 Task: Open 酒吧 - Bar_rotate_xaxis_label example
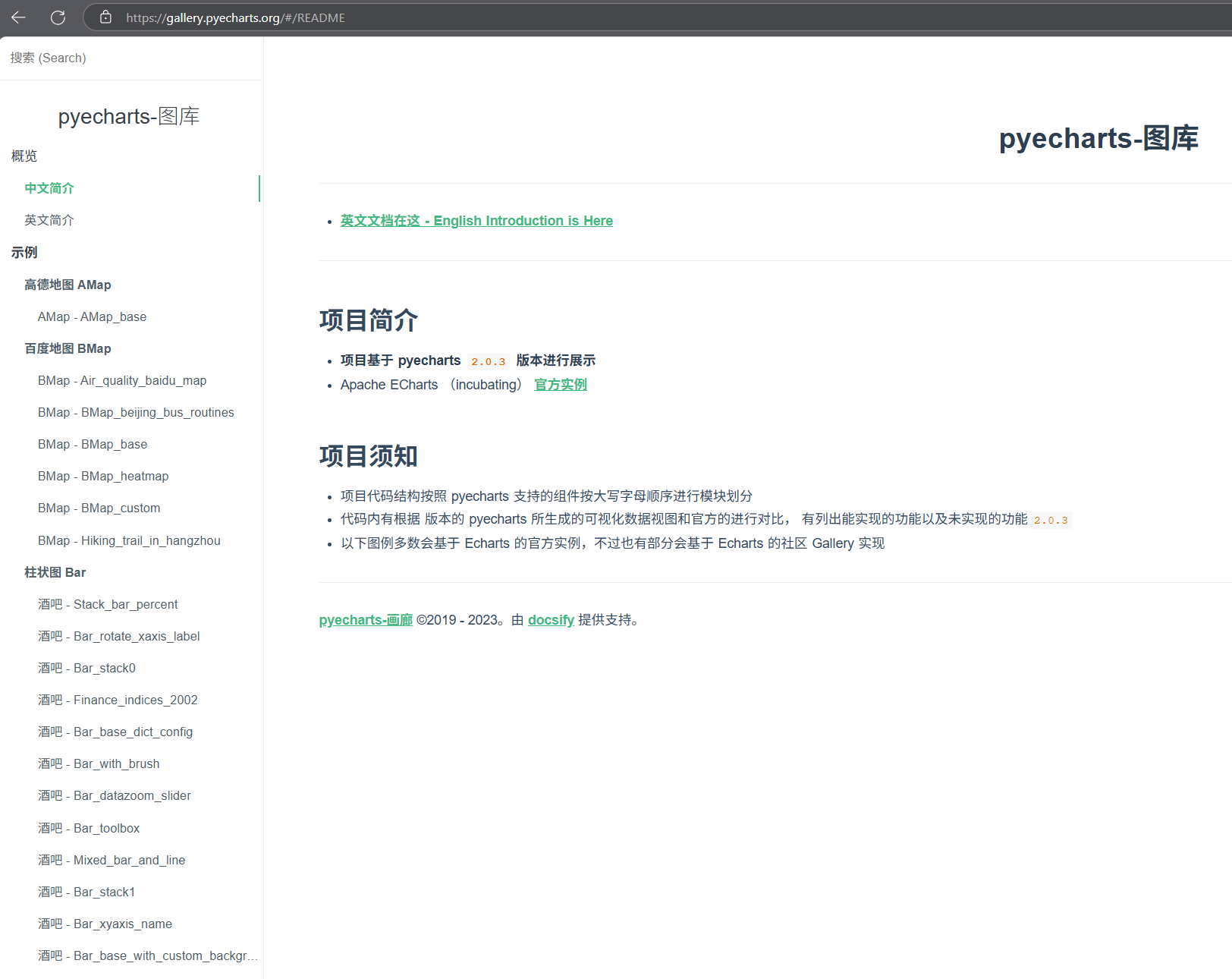tap(119, 636)
